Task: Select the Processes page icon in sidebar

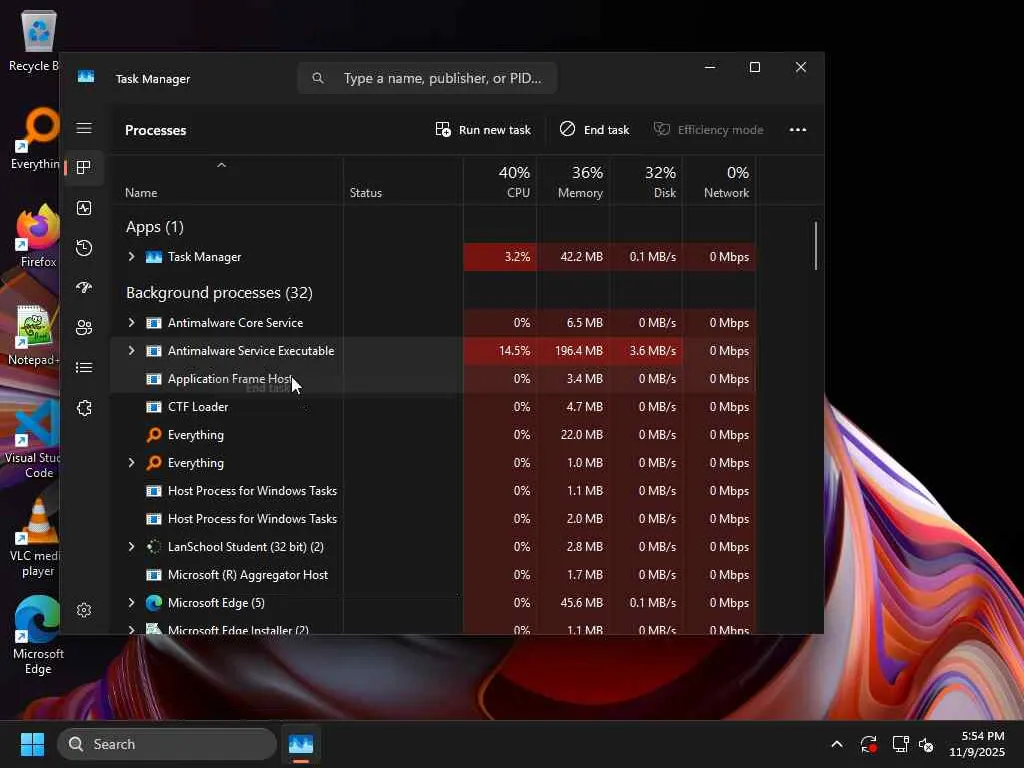Action: [84, 167]
